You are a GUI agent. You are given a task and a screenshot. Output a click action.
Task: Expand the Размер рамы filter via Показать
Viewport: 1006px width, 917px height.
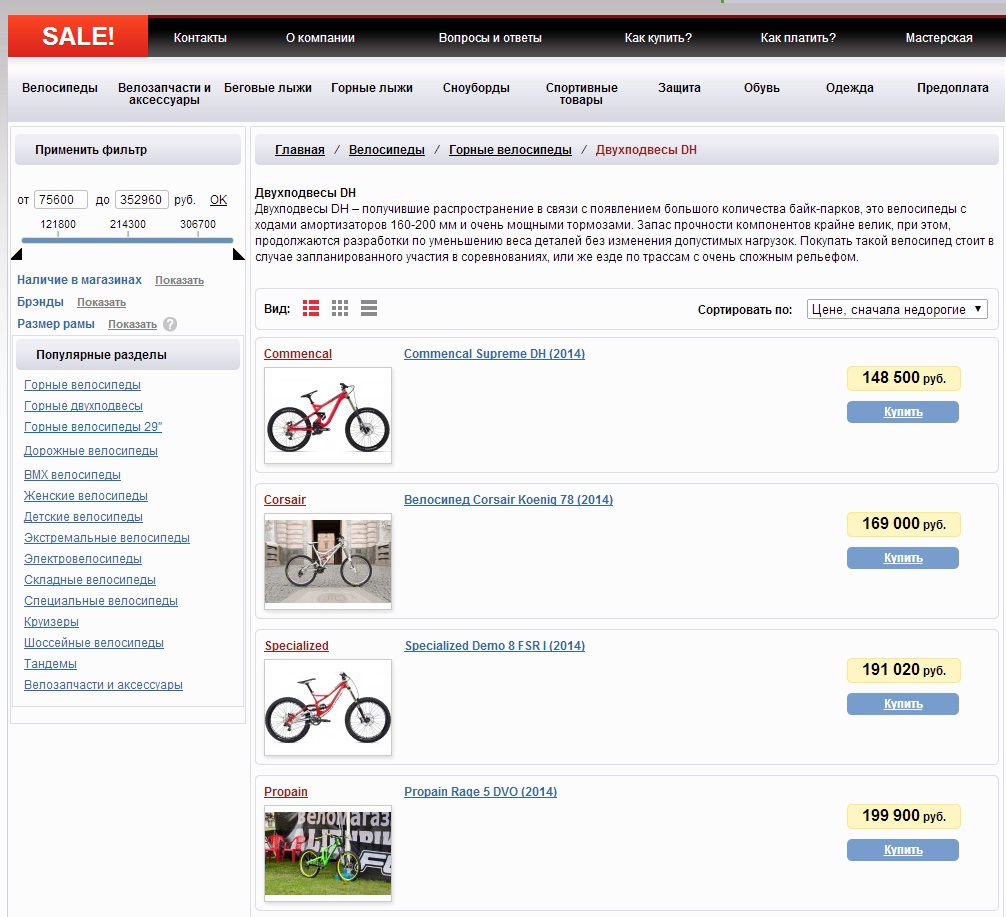132,324
